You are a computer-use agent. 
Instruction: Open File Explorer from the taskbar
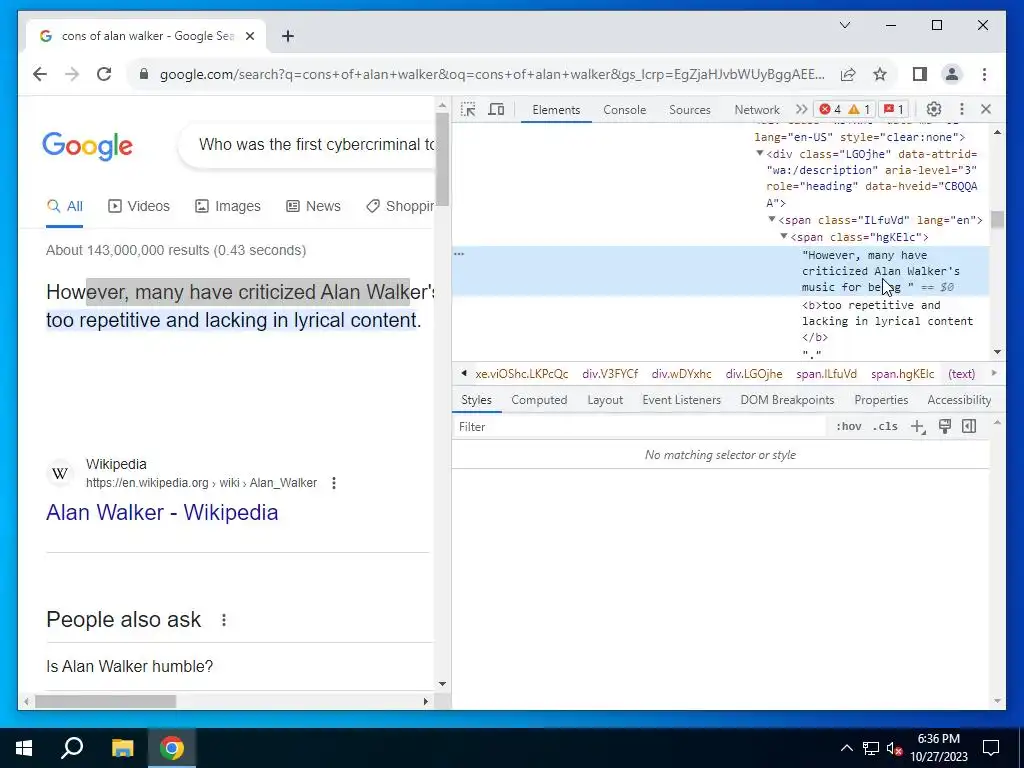122,748
